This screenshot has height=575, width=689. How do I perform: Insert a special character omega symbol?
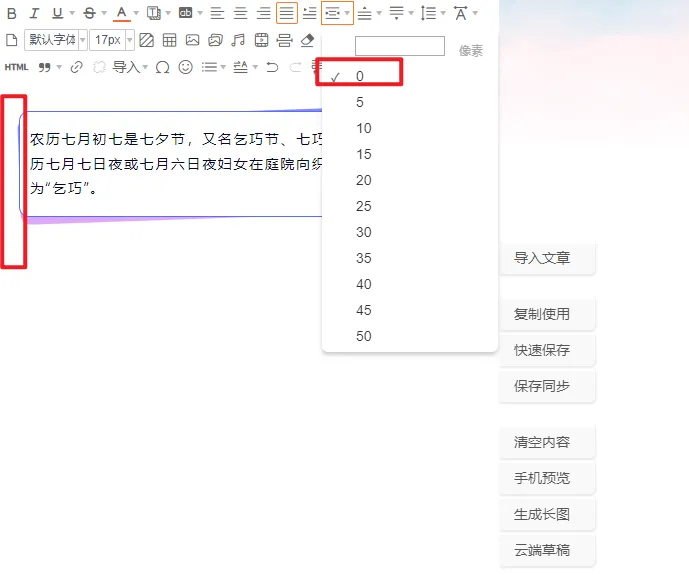pyautogui.click(x=163, y=67)
